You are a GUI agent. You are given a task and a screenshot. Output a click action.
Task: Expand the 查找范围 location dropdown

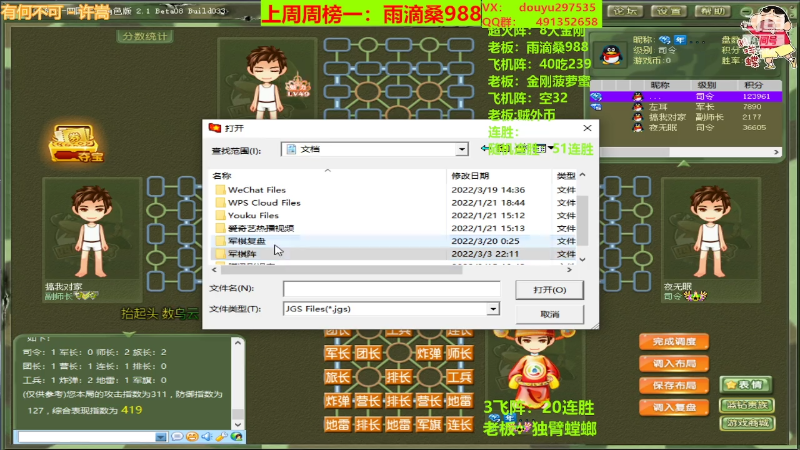pos(462,149)
